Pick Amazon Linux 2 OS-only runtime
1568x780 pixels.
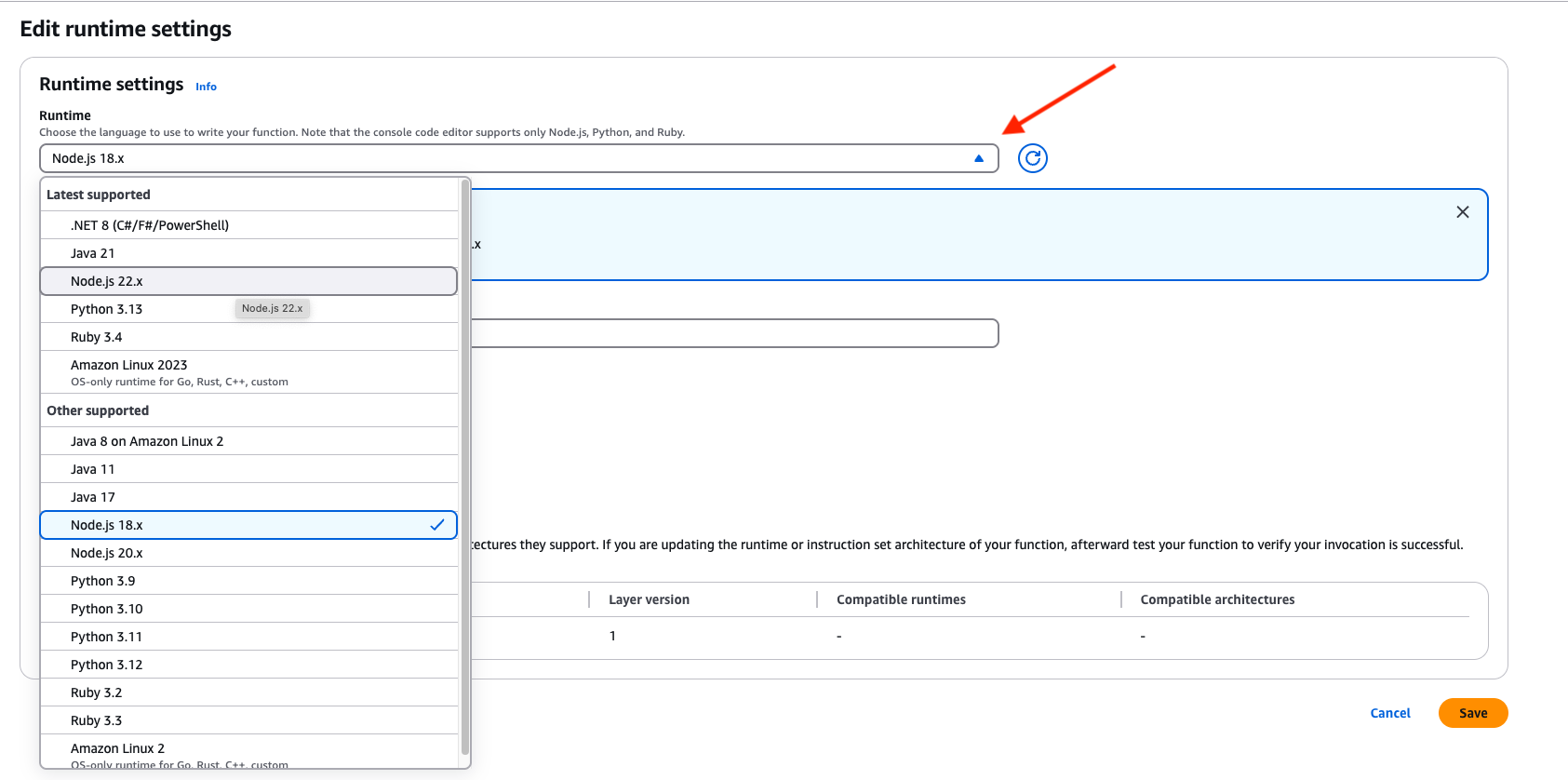pos(249,752)
